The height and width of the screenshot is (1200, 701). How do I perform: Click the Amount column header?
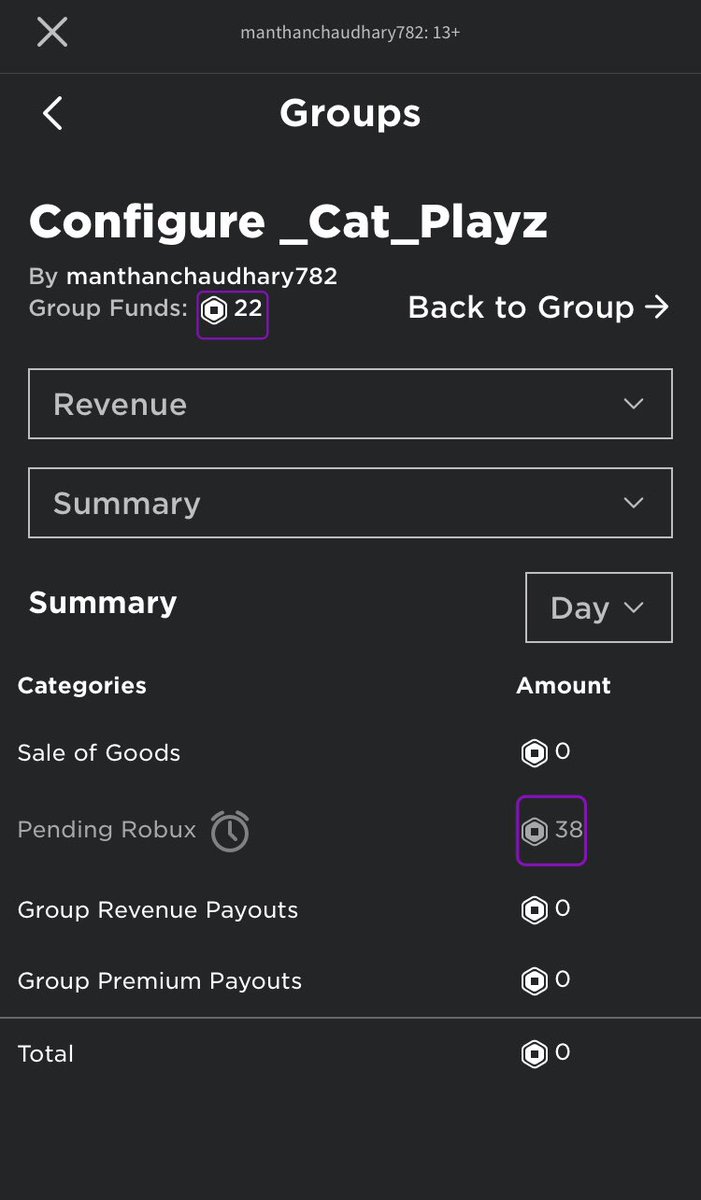(x=563, y=686)
